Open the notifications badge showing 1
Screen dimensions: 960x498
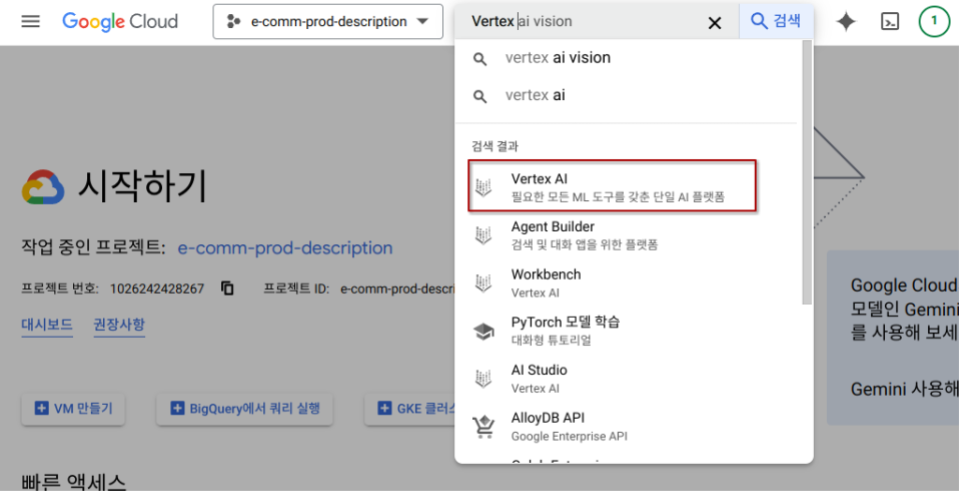(934, 21)
